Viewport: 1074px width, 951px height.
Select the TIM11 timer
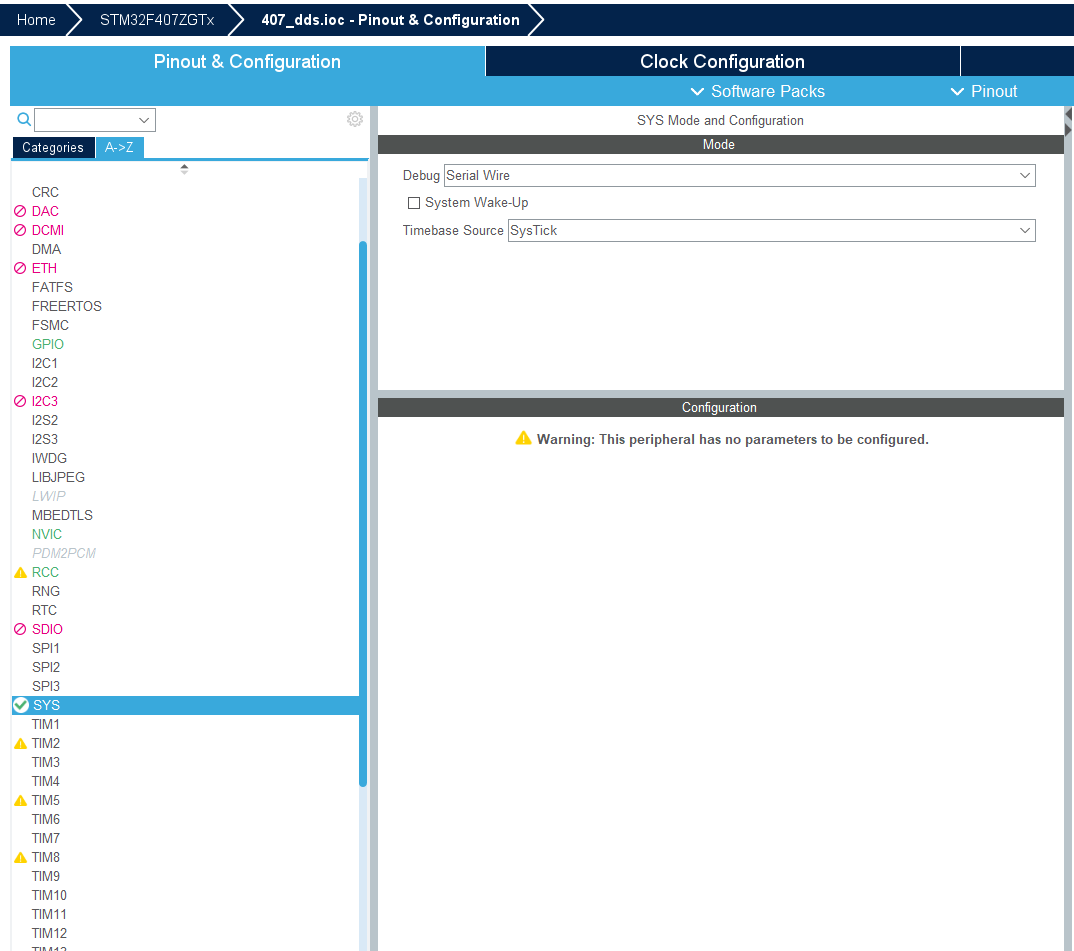click(x=49, y=915)
